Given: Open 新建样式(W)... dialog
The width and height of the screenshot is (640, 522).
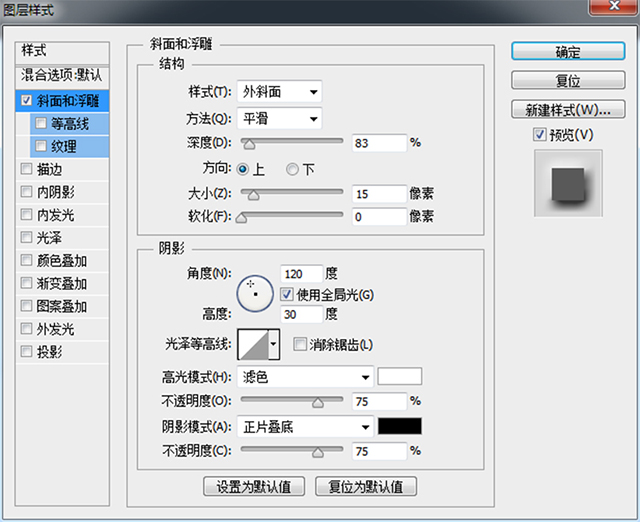Looking at the screenshot, I should point(568,110).
